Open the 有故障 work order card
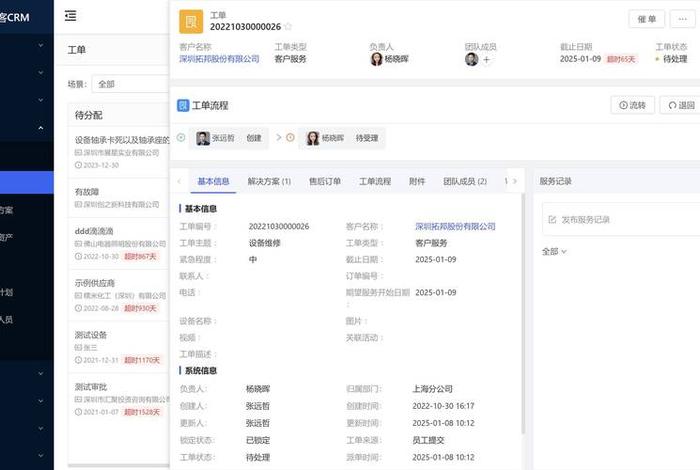Image resolution: width=700 pixels, height=470 pixels. 119,198
